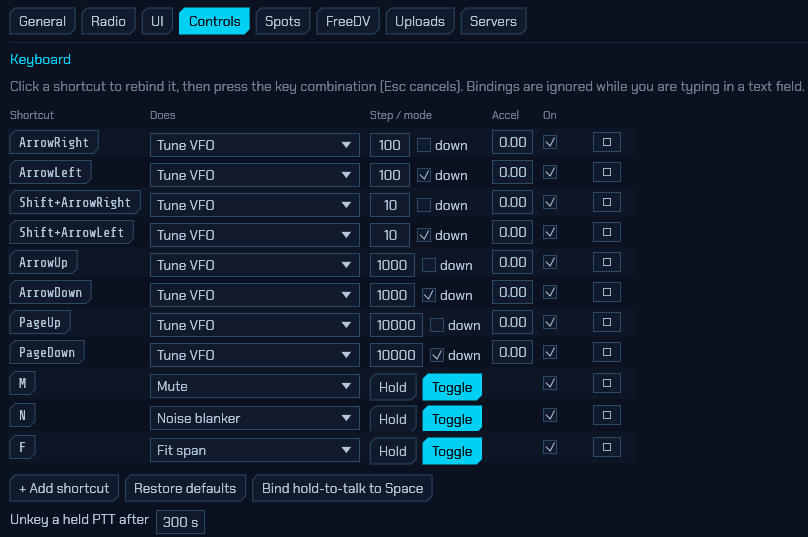The width and height of the screenshot is (808, 537).
Task: Switch to the Radio tab
Action: [108, 21]
